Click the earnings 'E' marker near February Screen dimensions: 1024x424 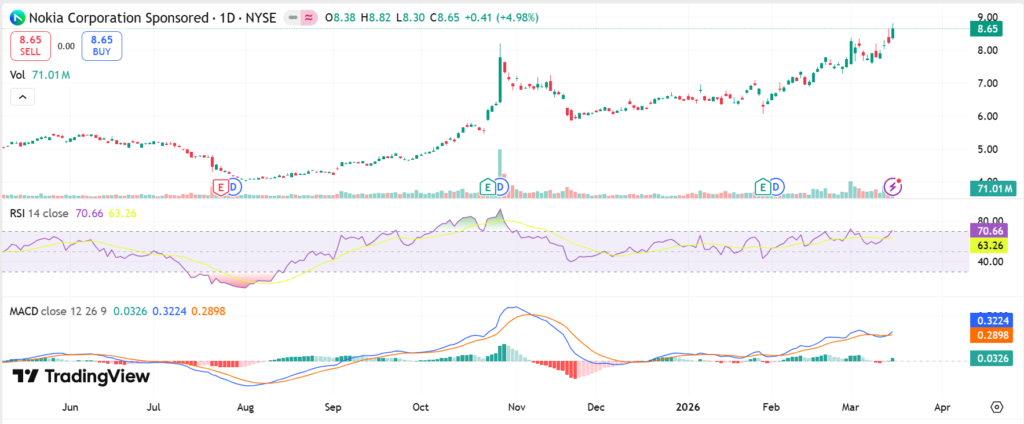762,187
